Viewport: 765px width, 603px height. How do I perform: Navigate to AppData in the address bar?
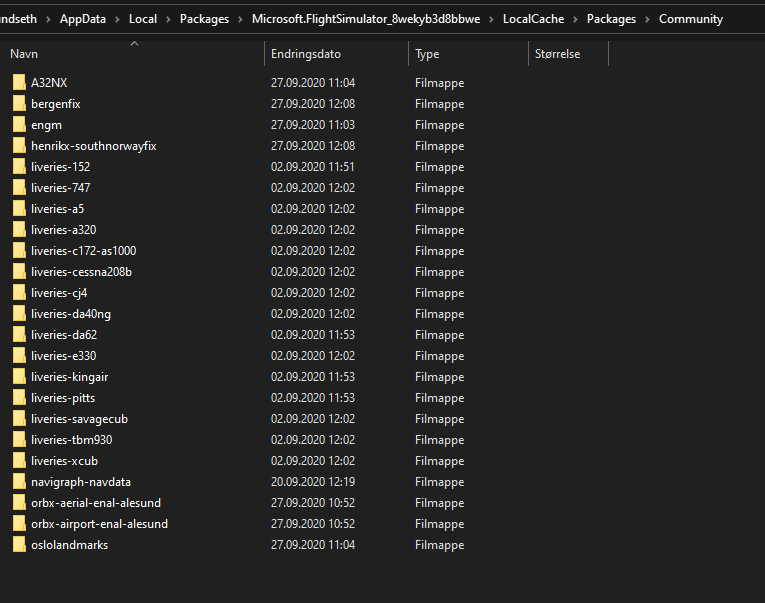click(x=83, y=19)
